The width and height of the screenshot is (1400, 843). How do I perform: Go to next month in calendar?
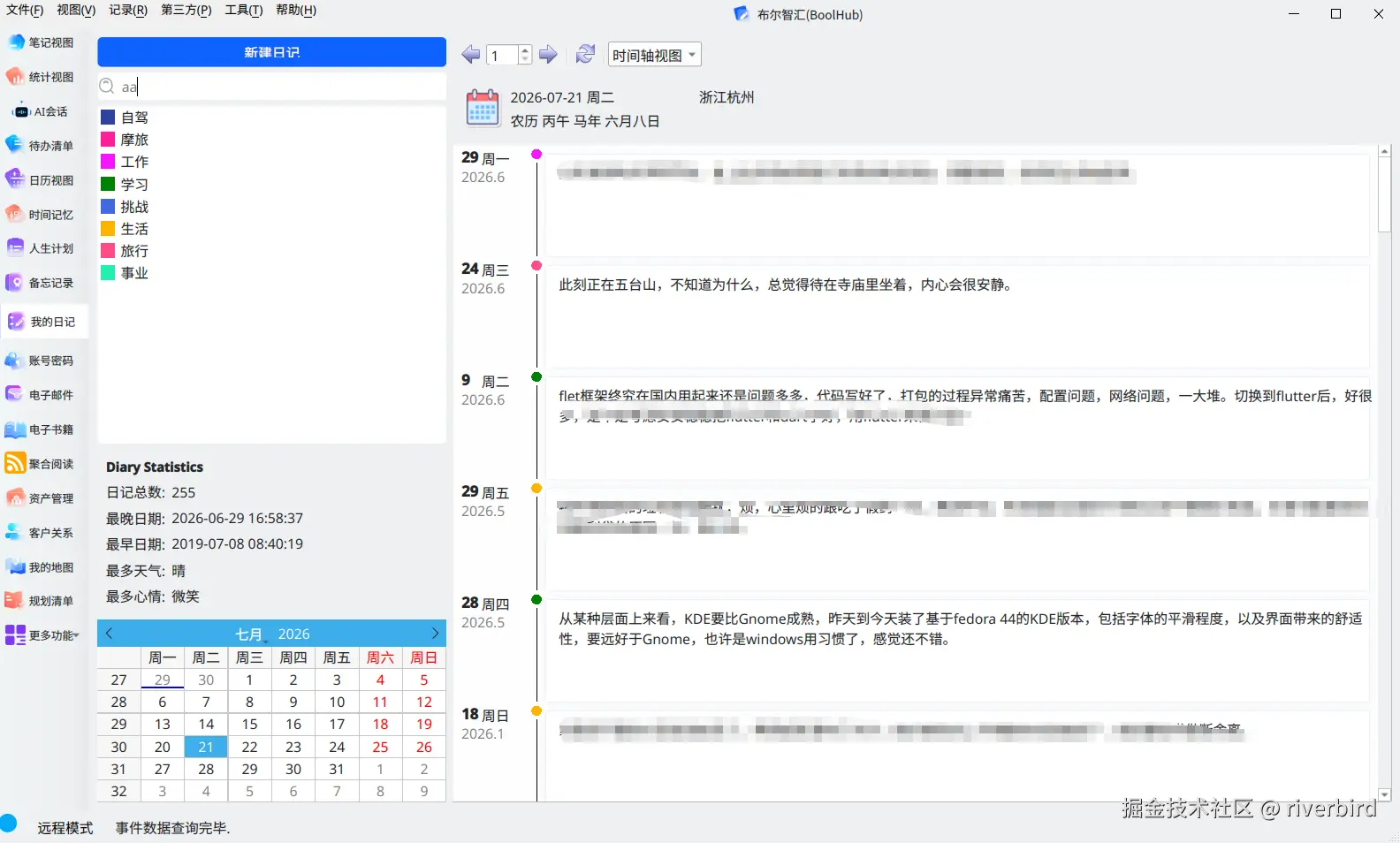click(x=434, y=634)
